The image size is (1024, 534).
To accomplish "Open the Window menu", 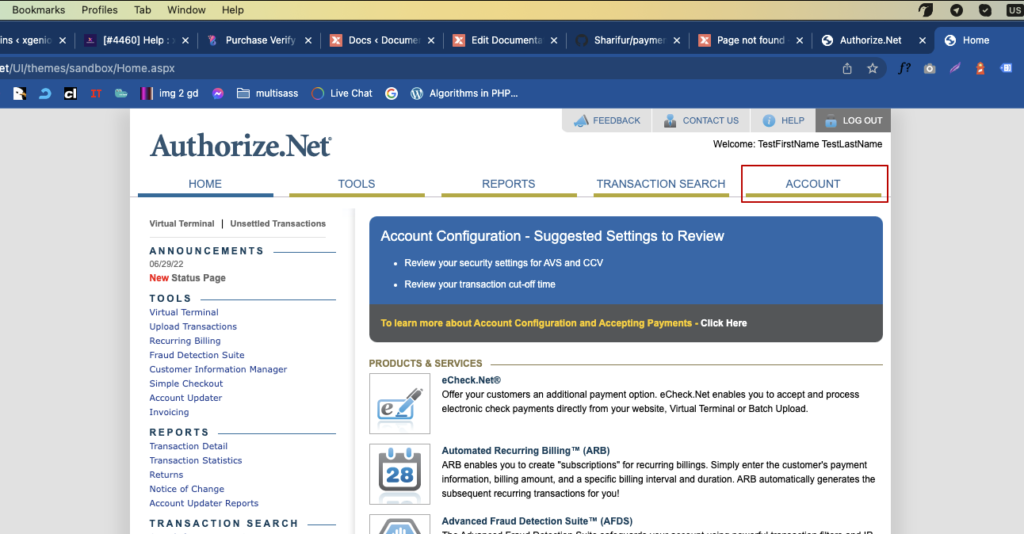I will coord(186,10).
